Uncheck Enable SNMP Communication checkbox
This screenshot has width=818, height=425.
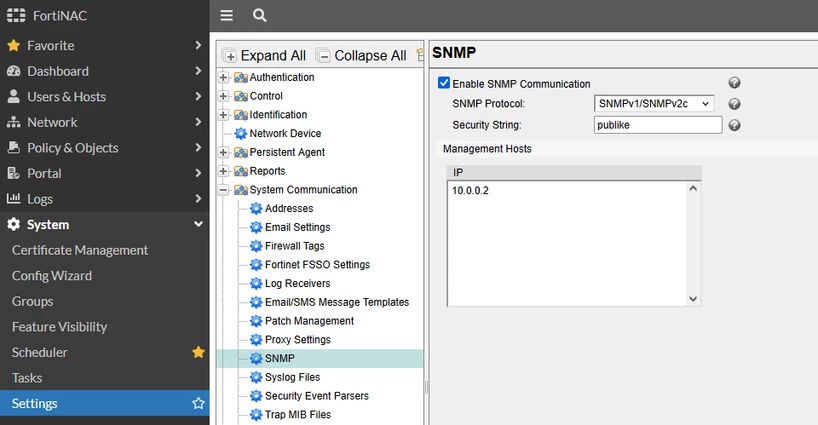click(444, 83)
